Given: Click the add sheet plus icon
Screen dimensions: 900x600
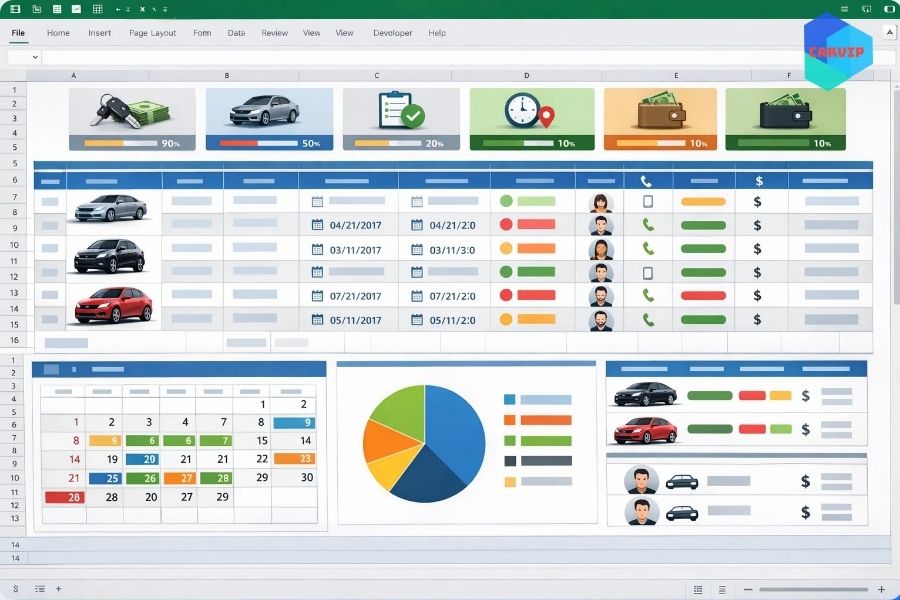Looking at the screenshot, I should tap(58, 589).
